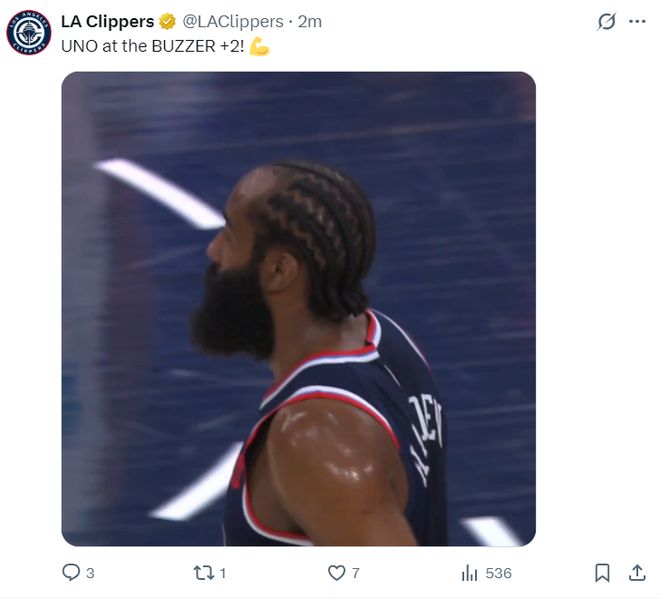Like the post with heart icon

click(336, 573)
